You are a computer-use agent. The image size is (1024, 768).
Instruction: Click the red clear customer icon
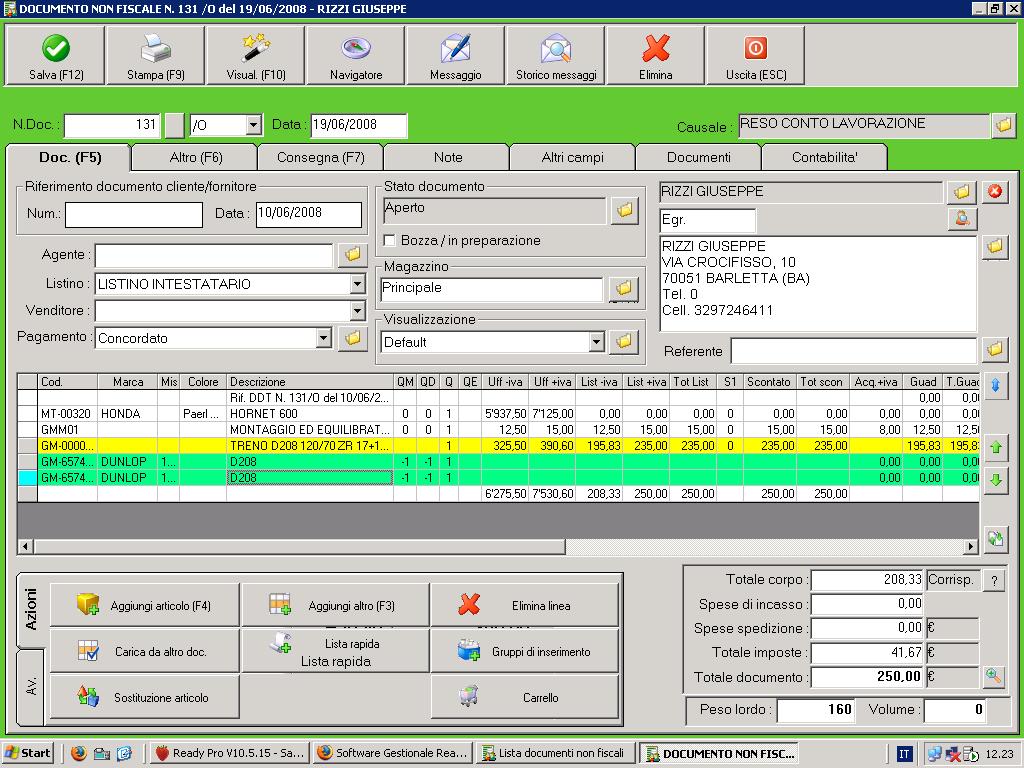tap(995, 192)
